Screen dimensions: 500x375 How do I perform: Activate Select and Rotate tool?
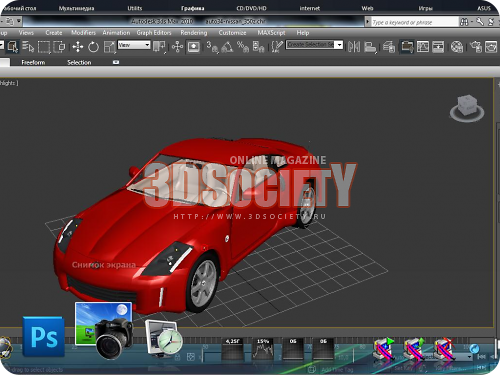click(x=93, y=47)
